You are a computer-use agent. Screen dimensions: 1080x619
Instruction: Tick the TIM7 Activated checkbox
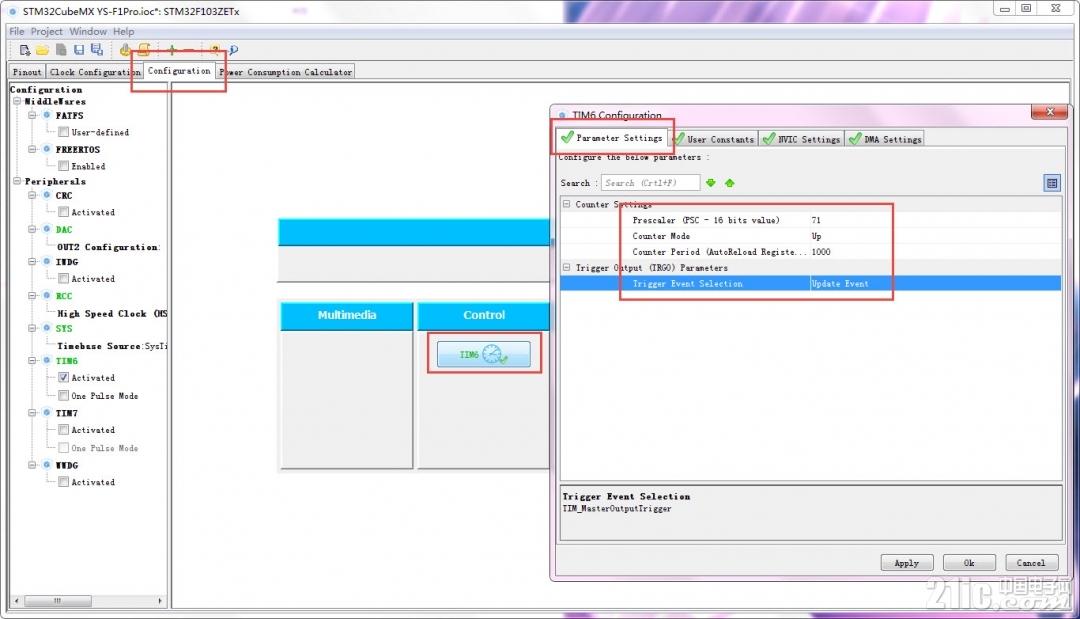[63, 430]
